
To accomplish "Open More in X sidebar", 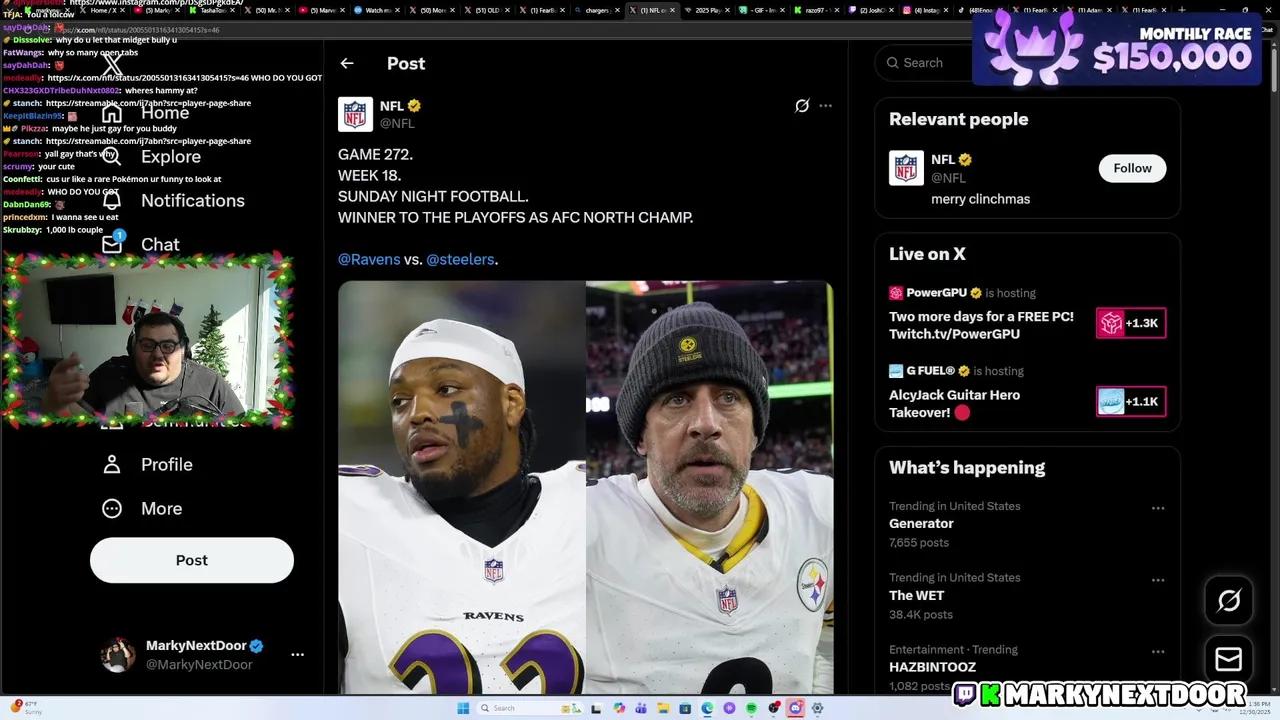I will 161,509.
